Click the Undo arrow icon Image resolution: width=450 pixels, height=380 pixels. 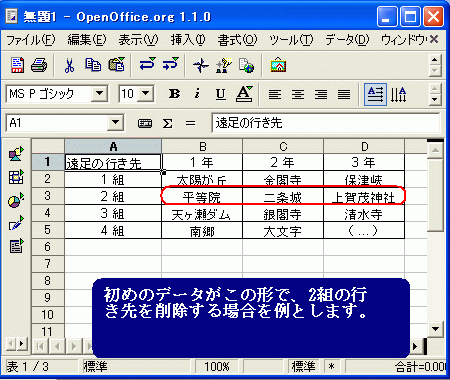(147, 65)
